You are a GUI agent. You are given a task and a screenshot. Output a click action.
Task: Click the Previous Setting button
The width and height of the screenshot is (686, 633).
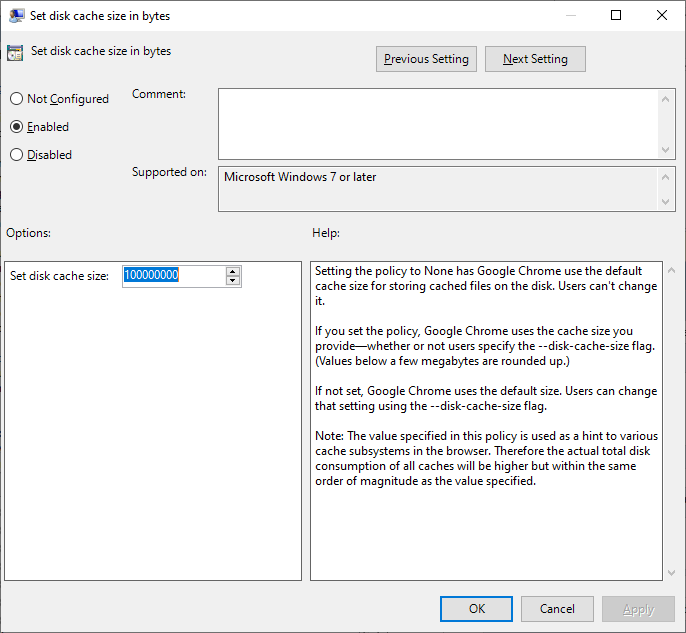[x=426, y=59]
